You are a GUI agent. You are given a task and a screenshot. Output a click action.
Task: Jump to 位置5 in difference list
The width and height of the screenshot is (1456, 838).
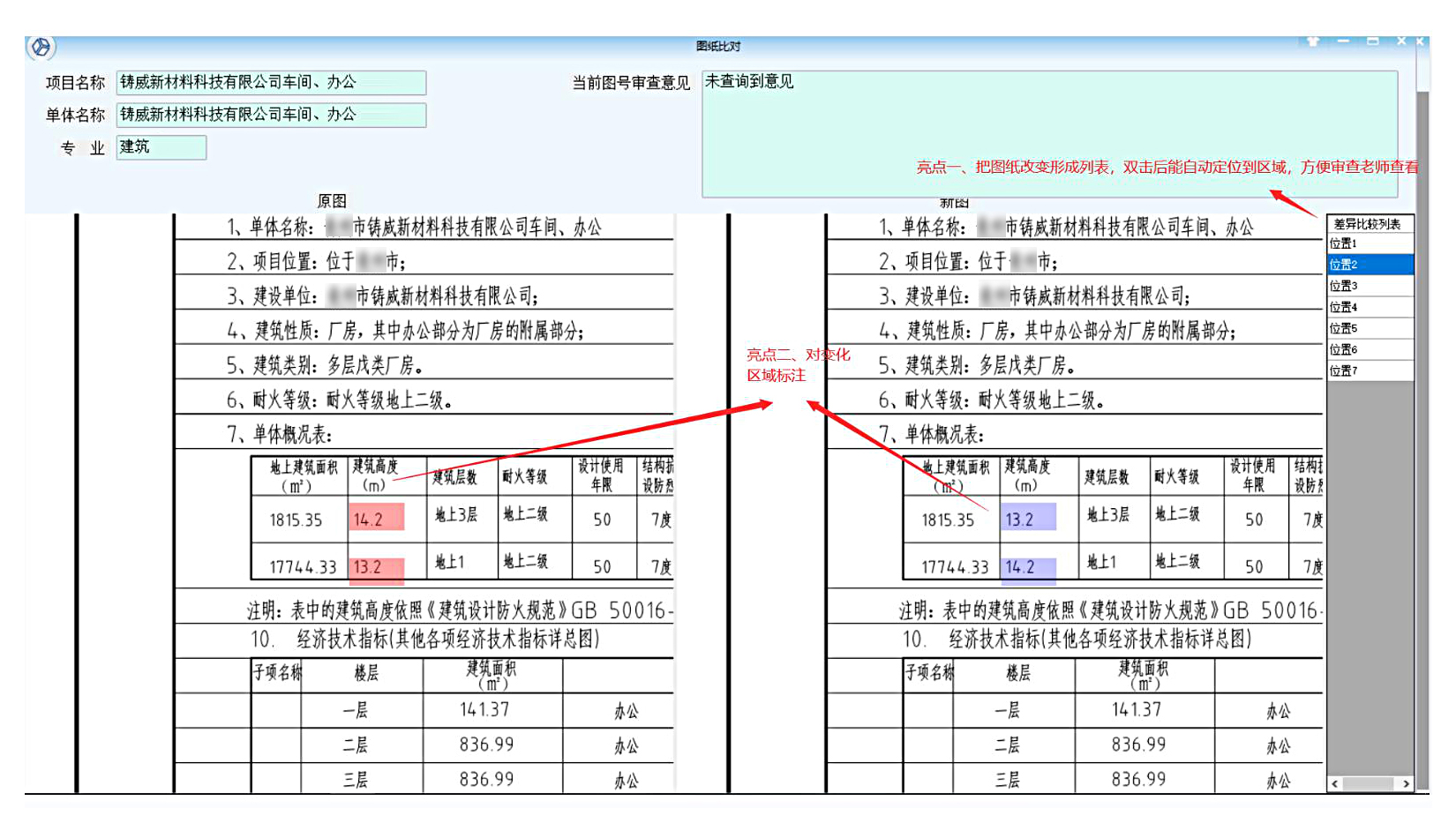tap(1370, 328)
